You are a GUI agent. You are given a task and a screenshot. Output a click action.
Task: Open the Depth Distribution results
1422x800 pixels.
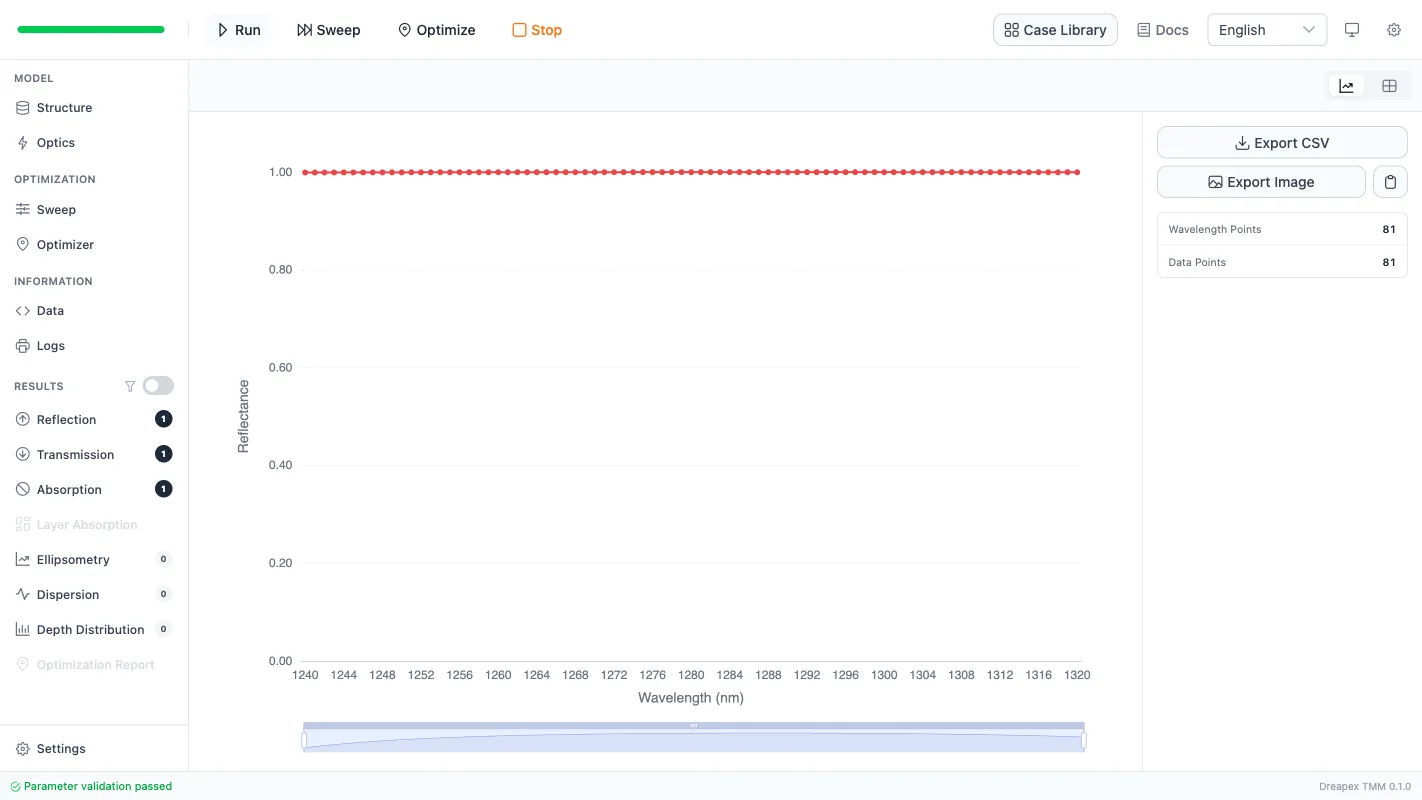tap(94, 630)
